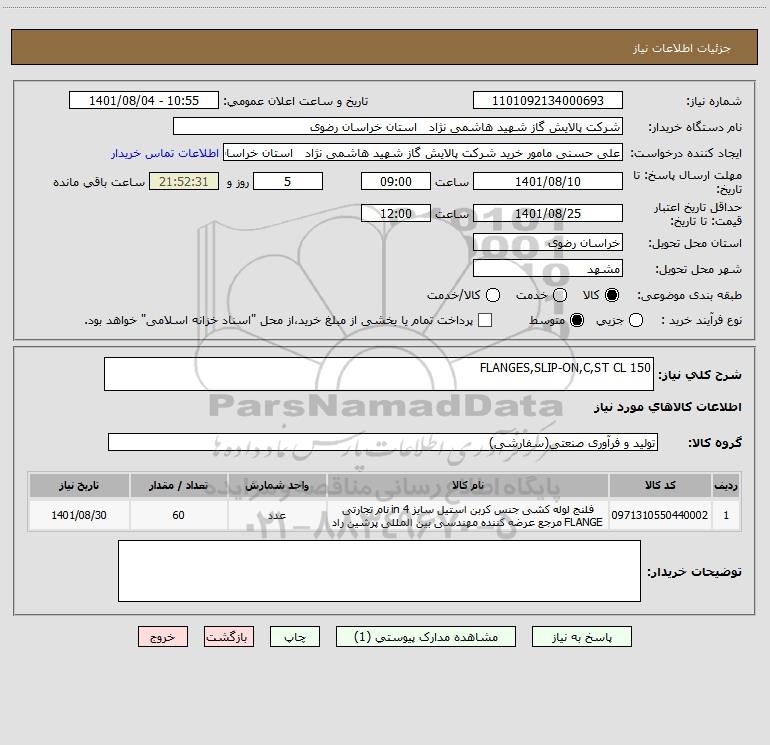This screenshot has width=770, height=745.
Task: Click the بازگشت back button
Action: tap(229, 637)
